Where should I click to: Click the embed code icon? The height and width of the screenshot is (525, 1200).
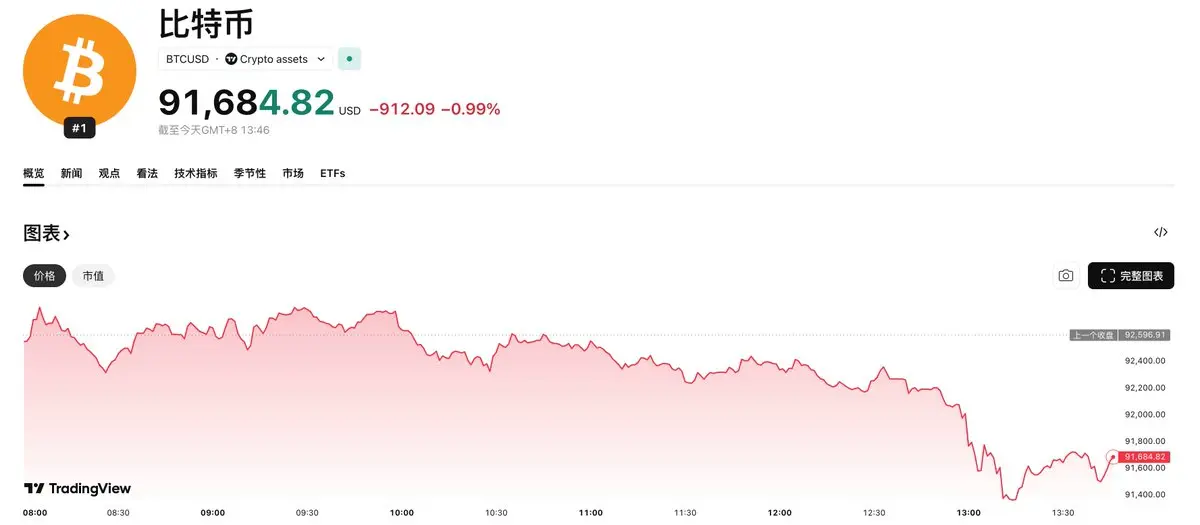tap(1160, 233)
